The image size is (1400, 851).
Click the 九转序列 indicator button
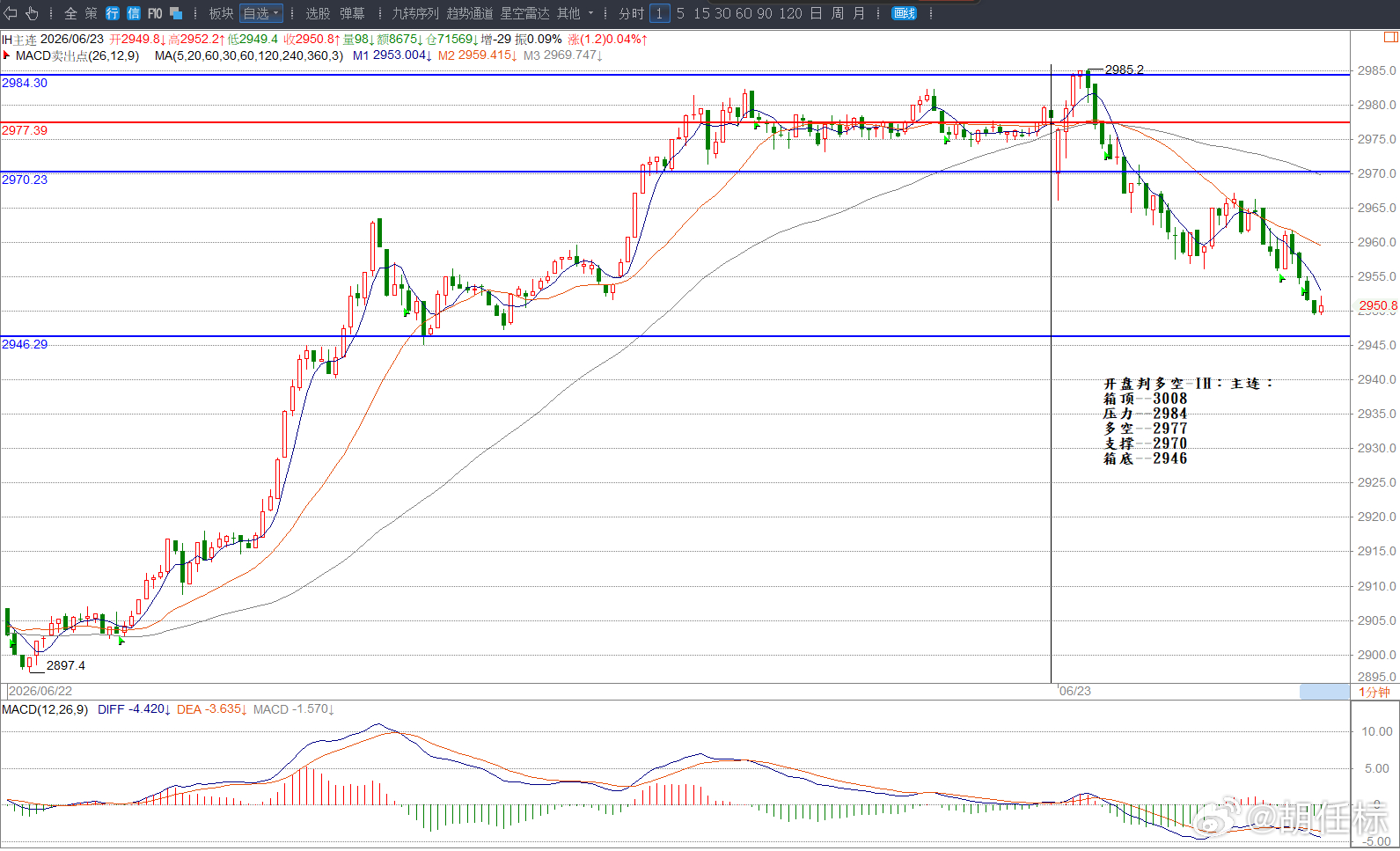(415, 13)
